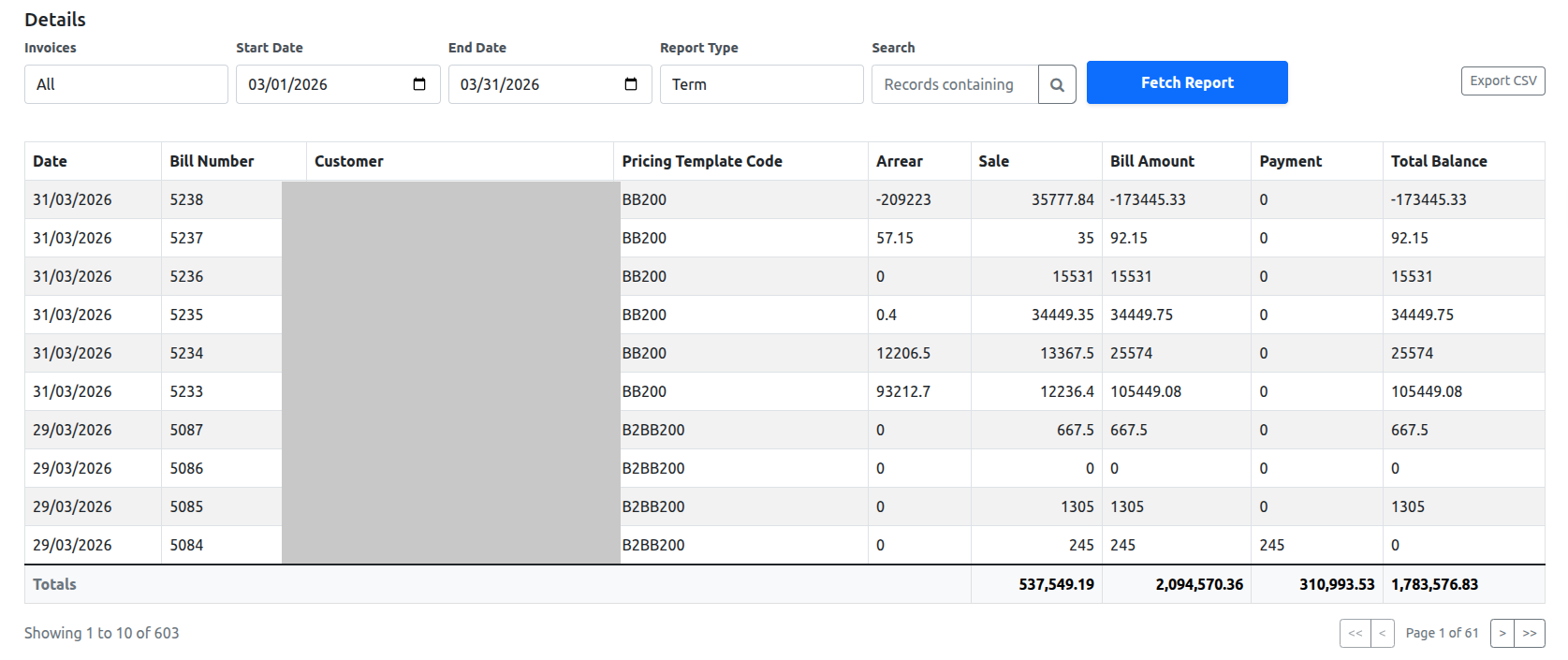The height and width of the screenshot is (660, 1568).
Task: Click total payment 310,993.53
Action: click(x=1337, y=584)
